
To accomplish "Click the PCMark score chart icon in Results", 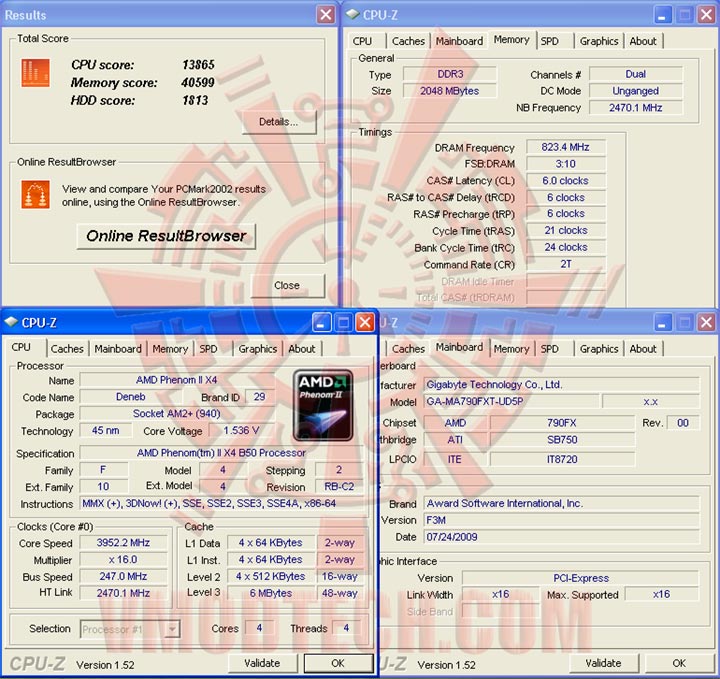I will tap(35, 73).
